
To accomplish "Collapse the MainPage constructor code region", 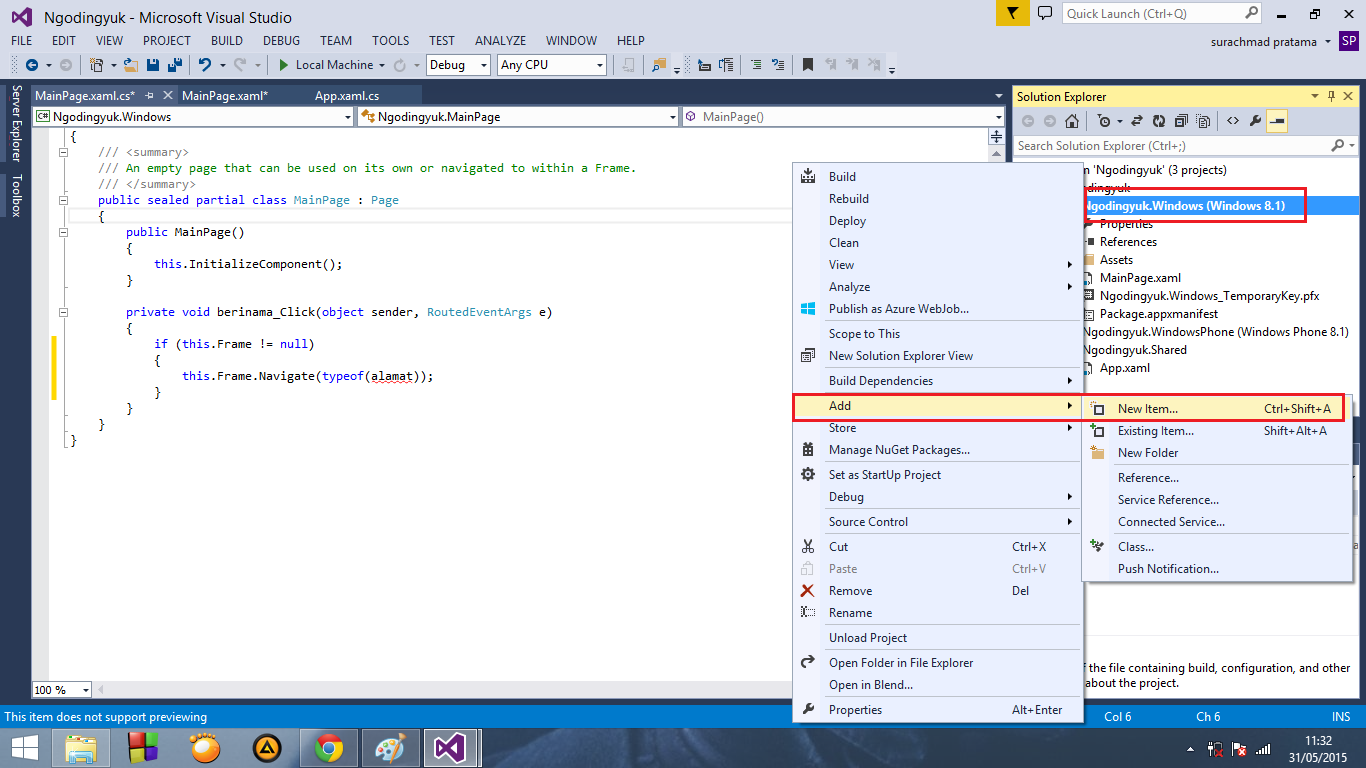I will tap(63, 232).
